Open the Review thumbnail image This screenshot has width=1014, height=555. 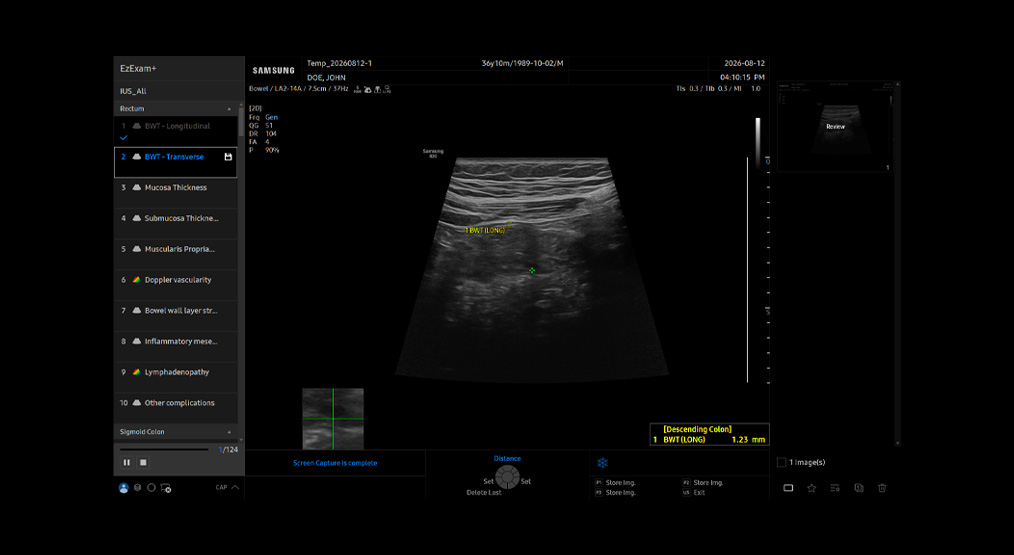click(x=836, y=127)
